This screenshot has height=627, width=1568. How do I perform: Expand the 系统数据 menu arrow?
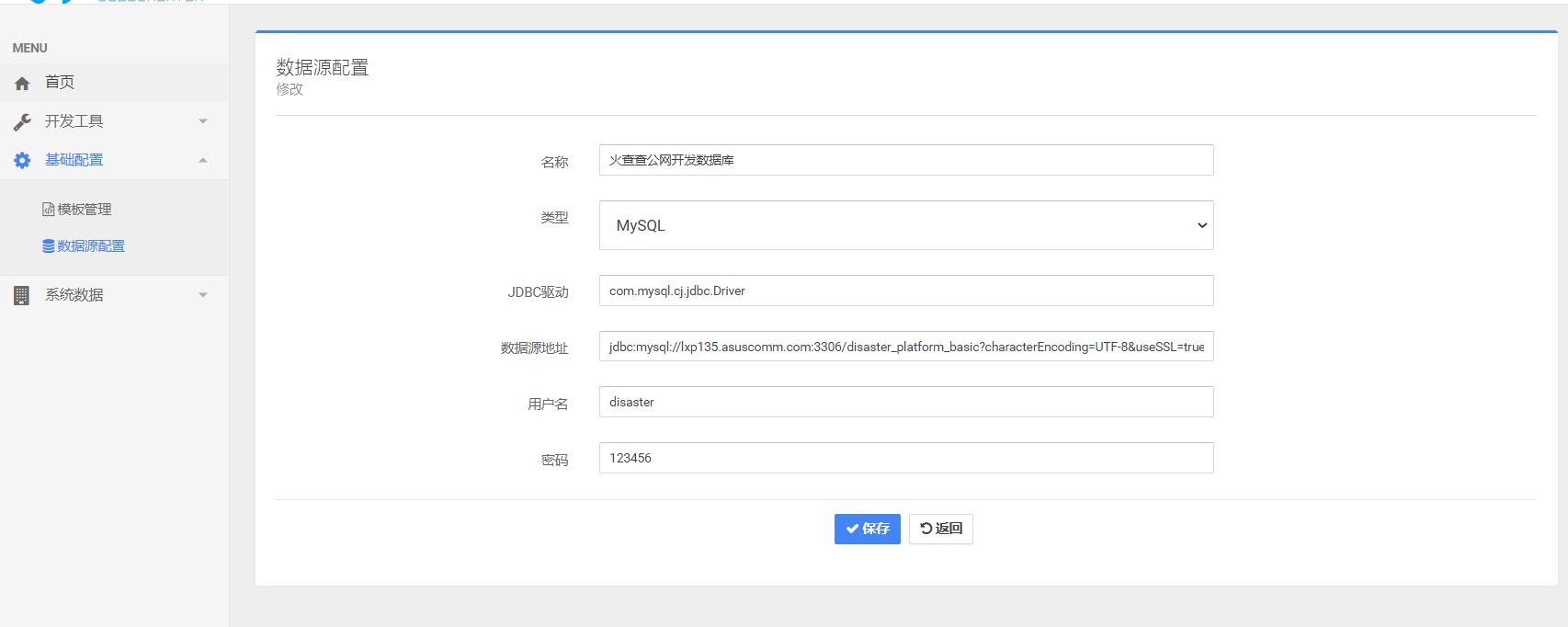pyautogui.click(x=203, y=295)
